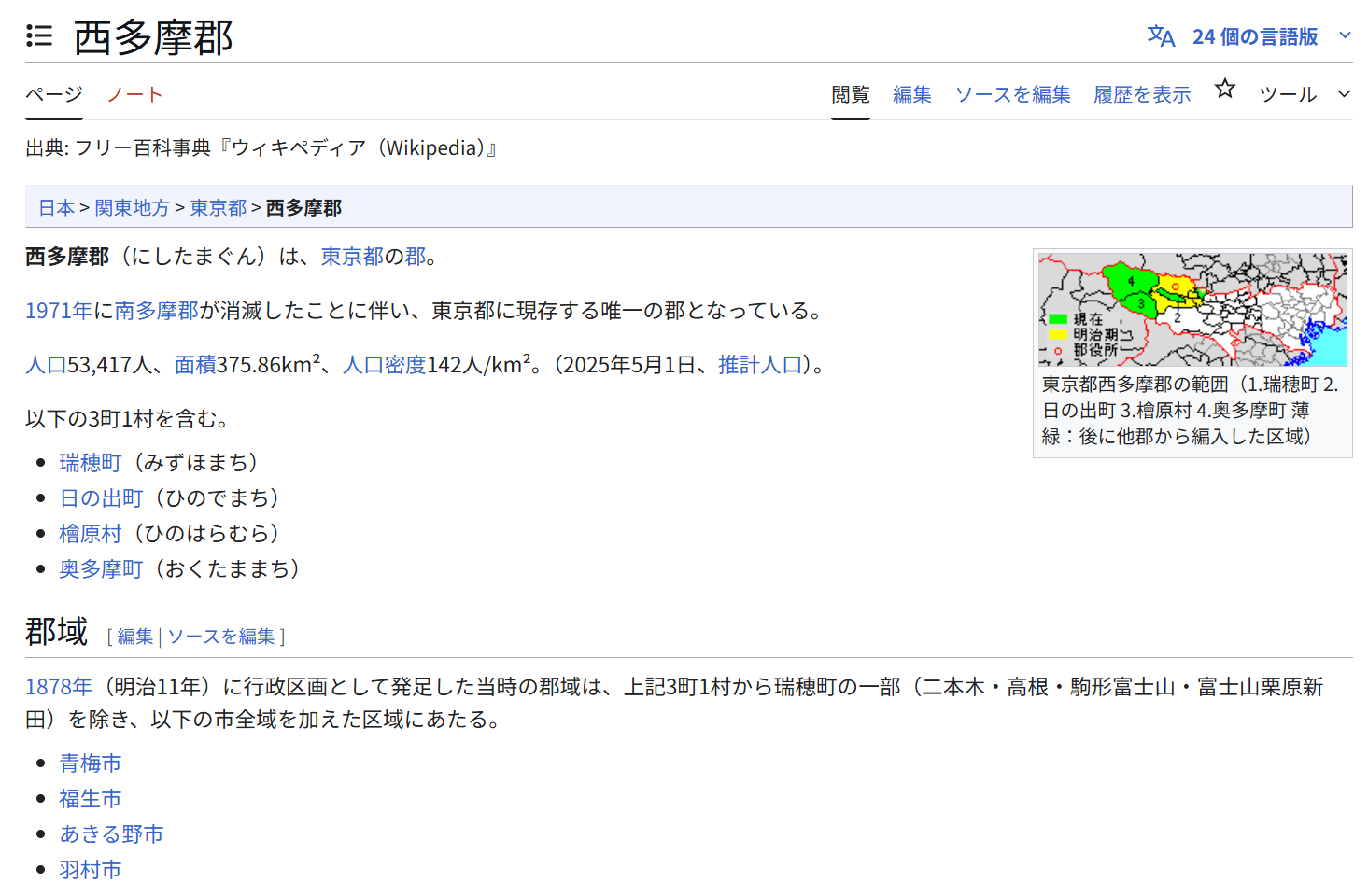
Task: Open the ソースを編集 tab at top
Action: click(x=1013, y=94)
